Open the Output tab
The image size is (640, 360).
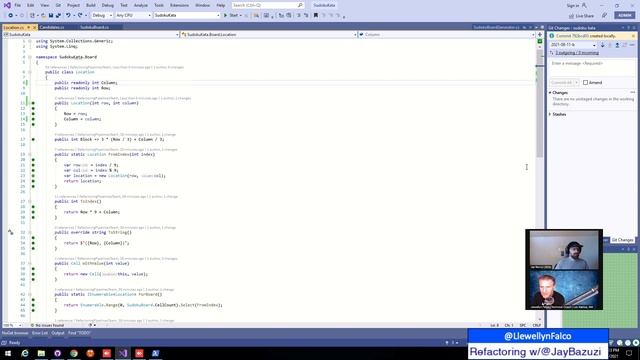pyautogui.click(x=58, y=333)
